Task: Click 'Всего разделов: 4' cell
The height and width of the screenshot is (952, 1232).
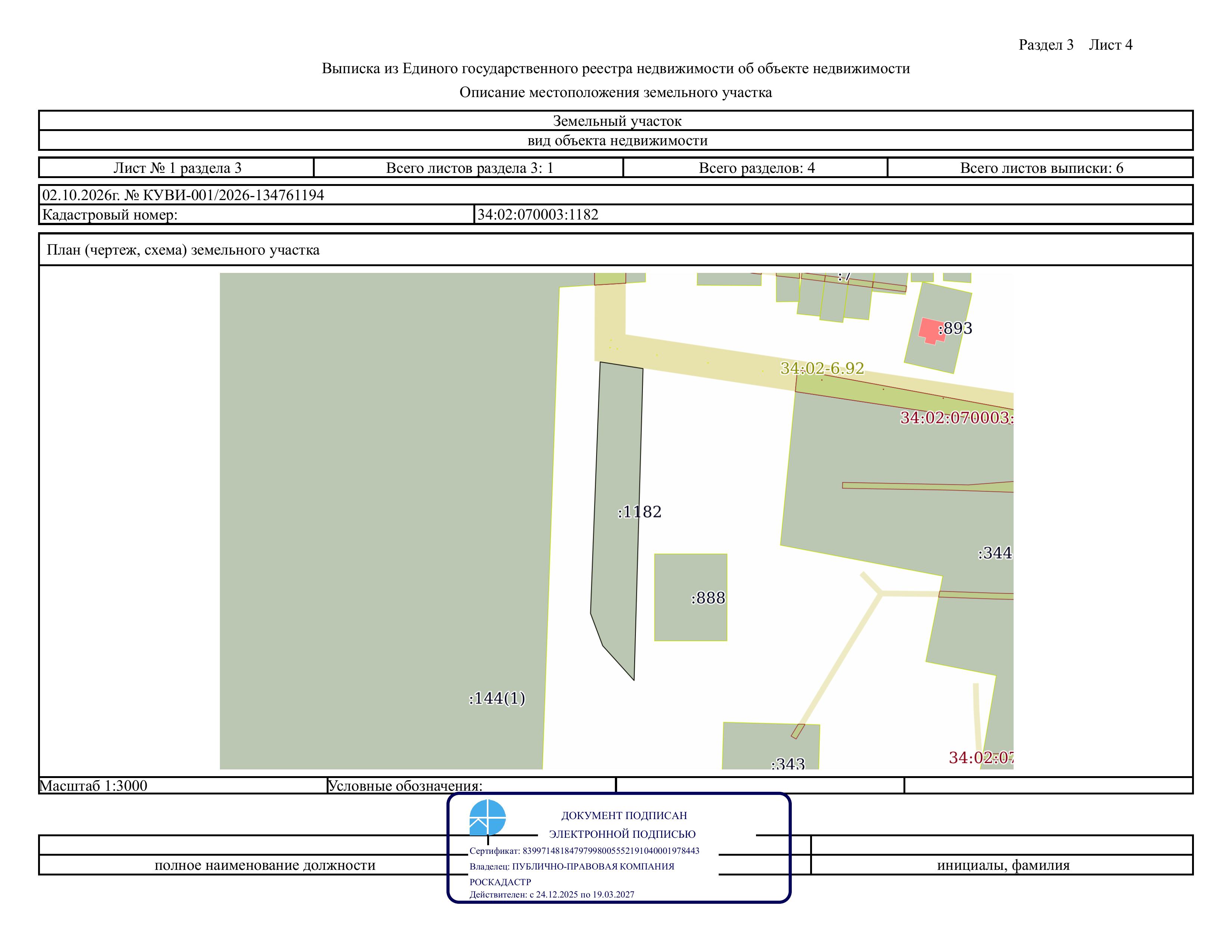Action: pos(756,168)
